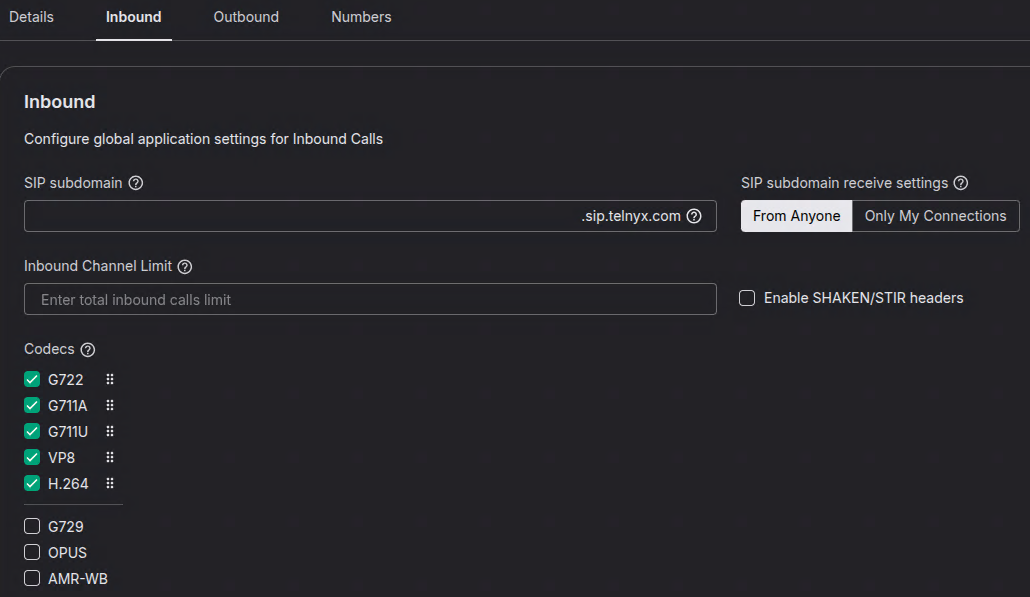Click drag handle icon for VP8 codec
This screenshot has width=1030, height=597.
[110, 458]
